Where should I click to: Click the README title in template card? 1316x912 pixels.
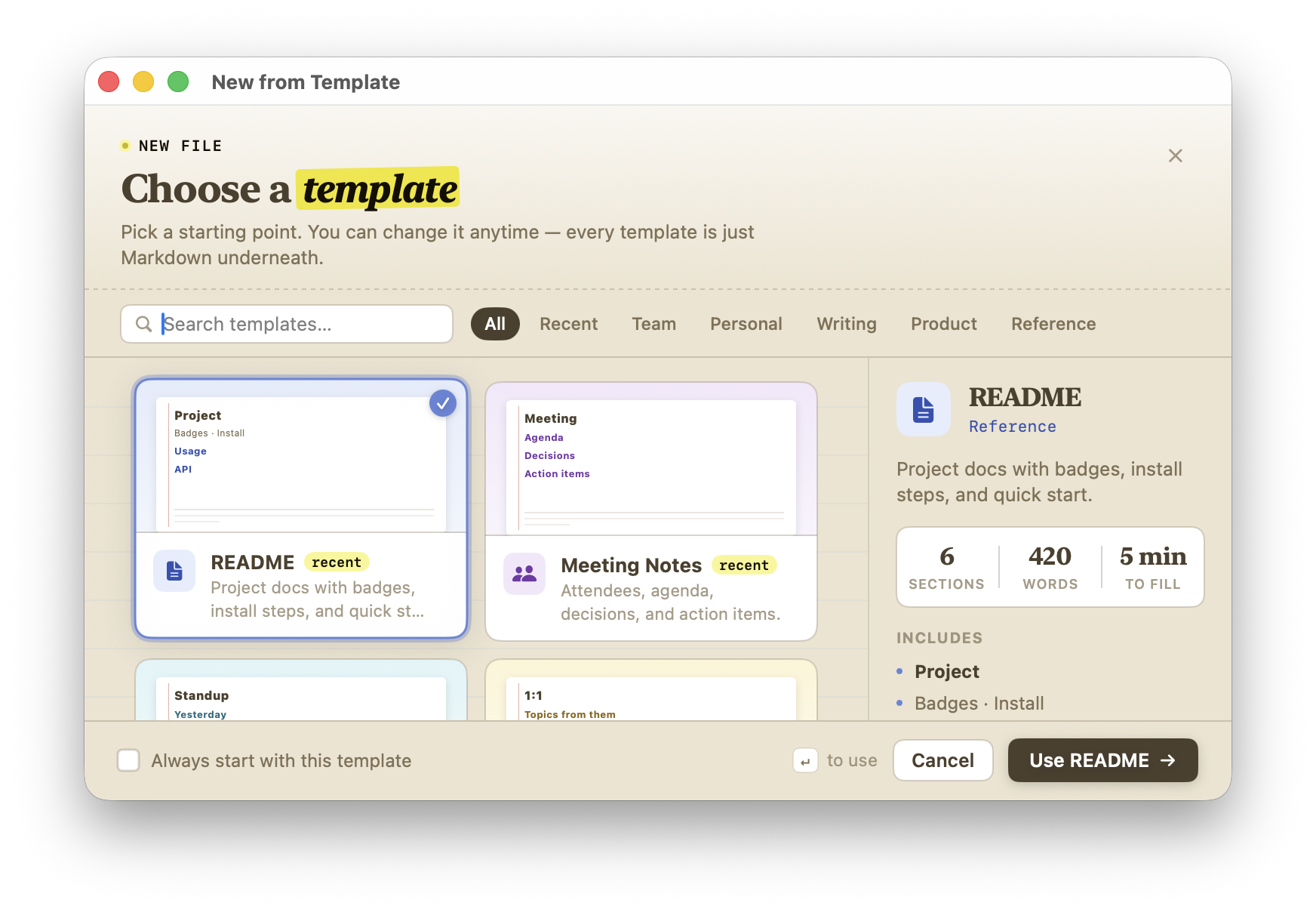[253, 562]
